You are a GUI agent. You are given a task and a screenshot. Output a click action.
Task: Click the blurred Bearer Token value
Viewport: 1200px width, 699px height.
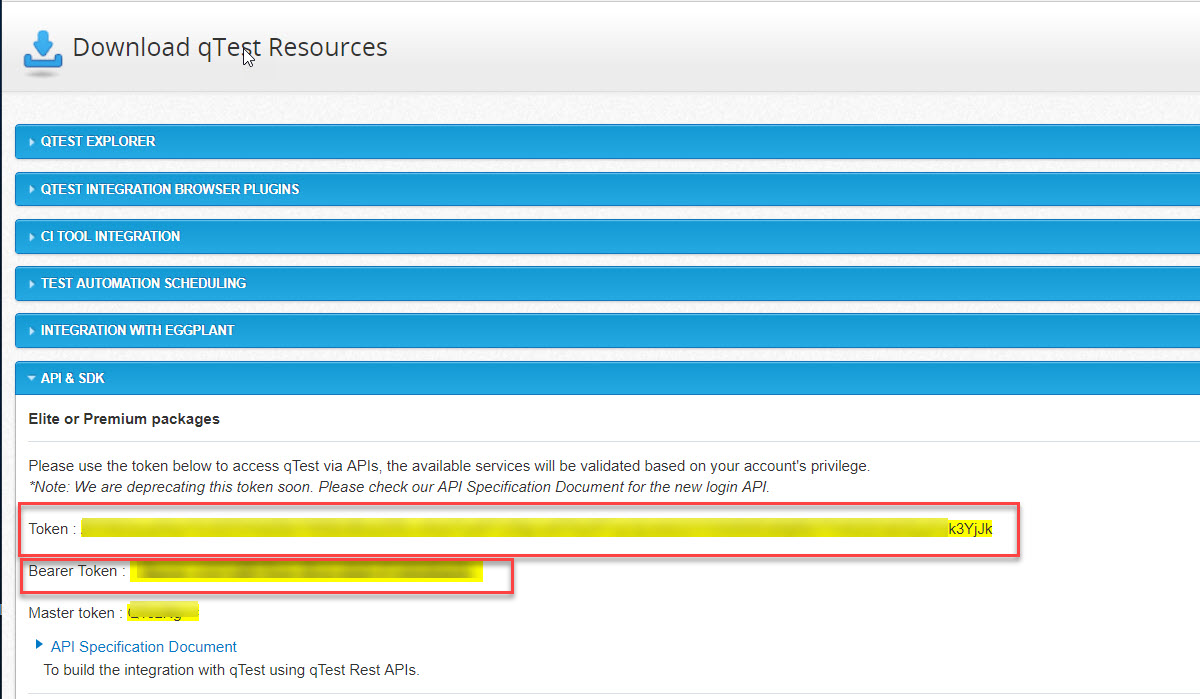click(307, 571)
